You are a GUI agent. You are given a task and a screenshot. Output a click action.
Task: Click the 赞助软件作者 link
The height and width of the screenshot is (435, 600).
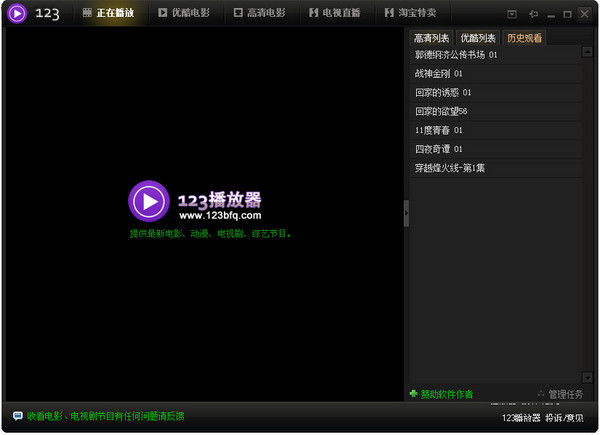447,394
